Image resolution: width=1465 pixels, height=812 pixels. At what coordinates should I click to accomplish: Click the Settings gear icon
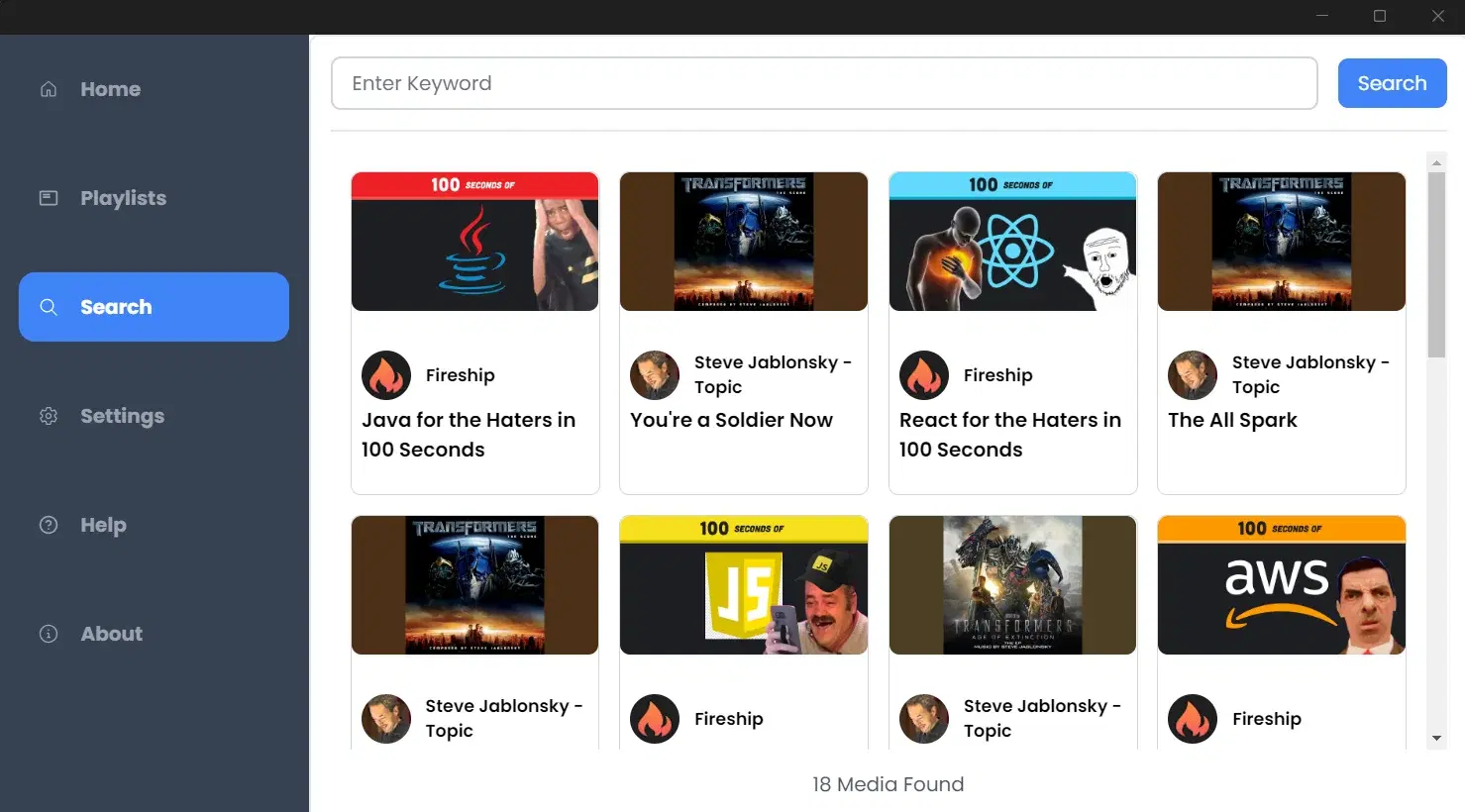click(49, 416)
